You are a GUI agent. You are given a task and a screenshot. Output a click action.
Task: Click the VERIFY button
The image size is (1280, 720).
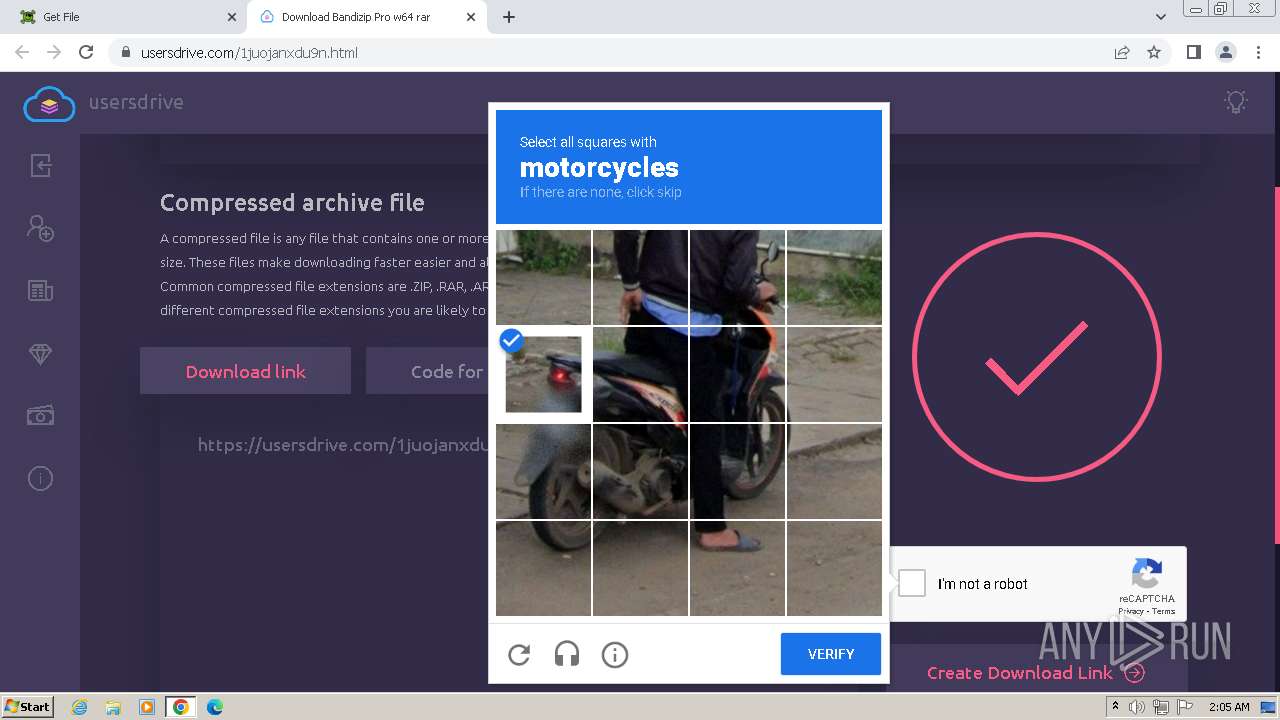pyautogui.click(x=831, y=654)
